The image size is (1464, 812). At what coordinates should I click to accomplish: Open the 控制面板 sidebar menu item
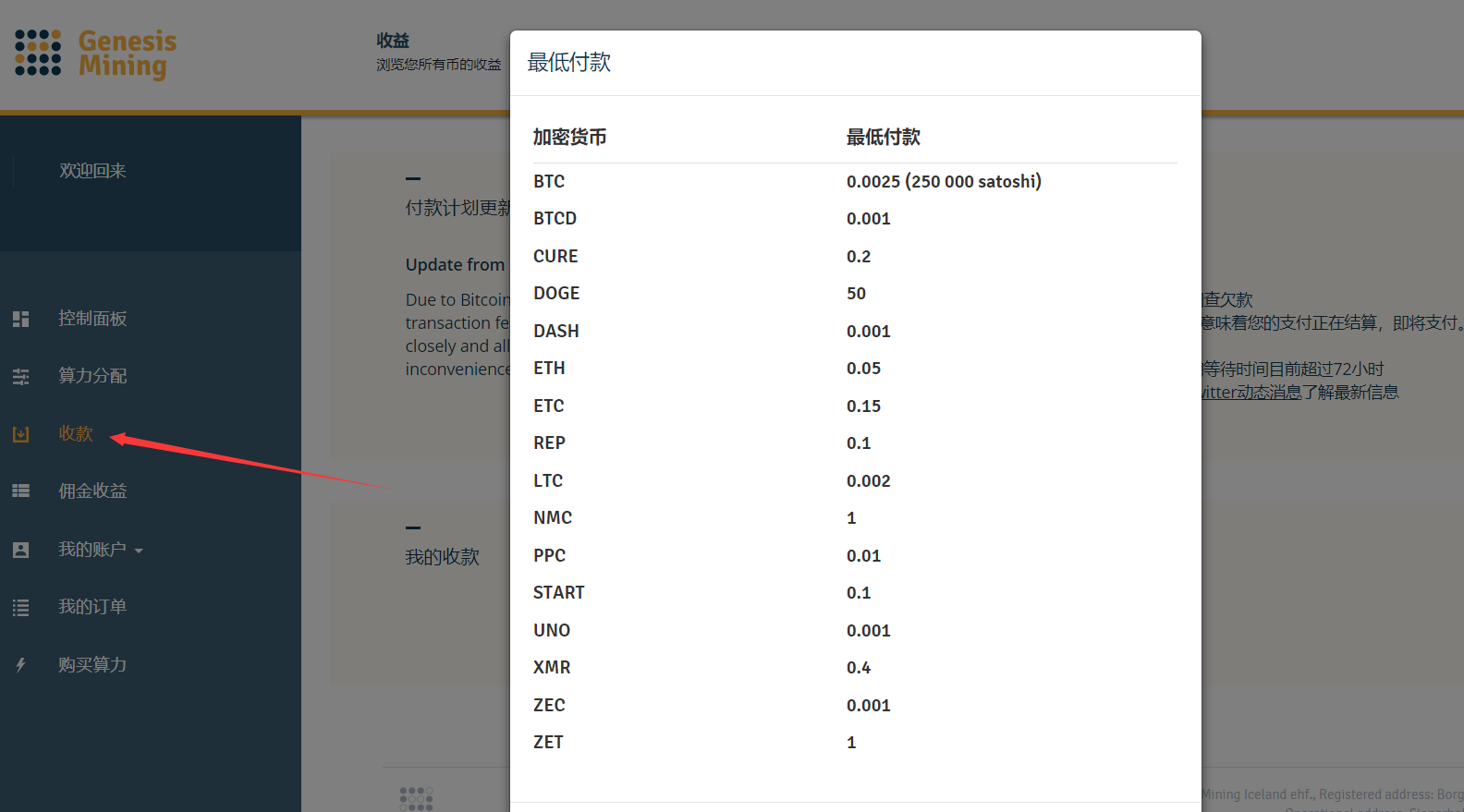pos(92,319)
